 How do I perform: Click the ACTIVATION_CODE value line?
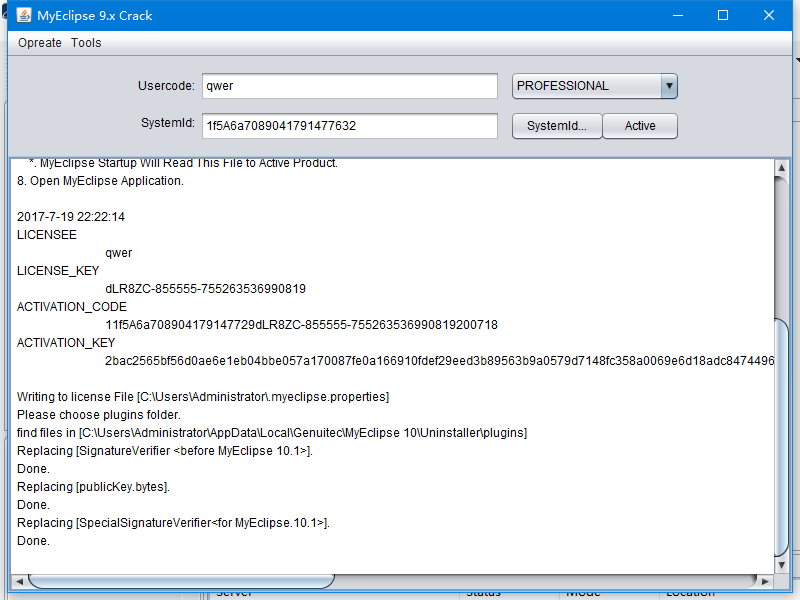[301, 325]
